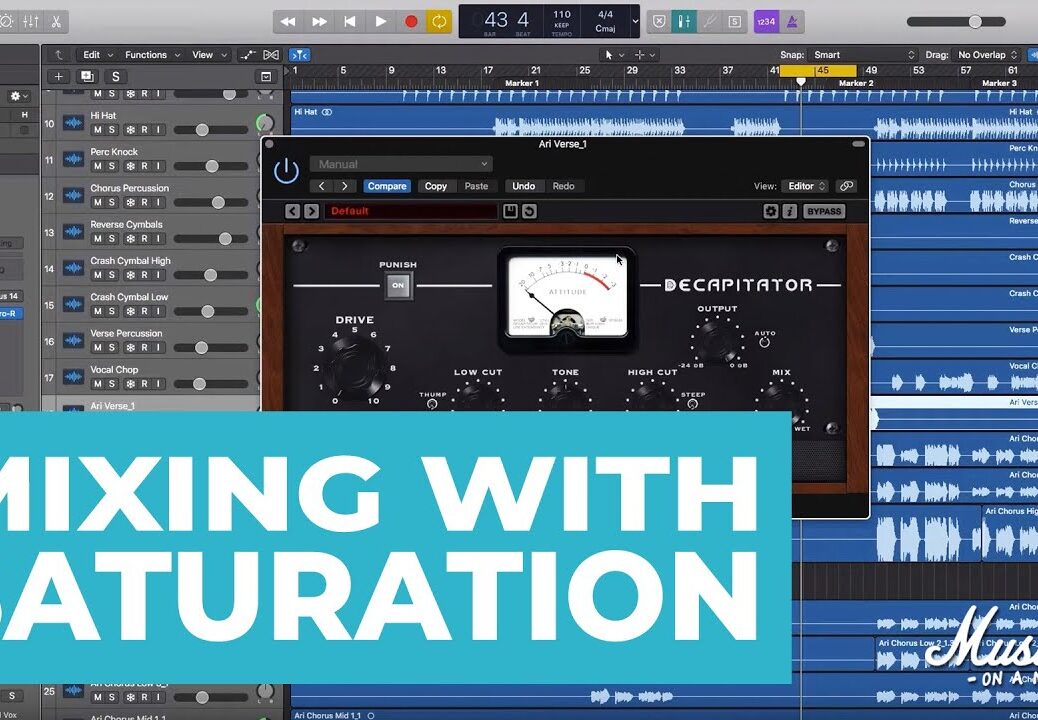Record-enable the Reverse Cymbals track
Image resolution: width=1038 pixels, height=720 pixels.
[144, 239]
